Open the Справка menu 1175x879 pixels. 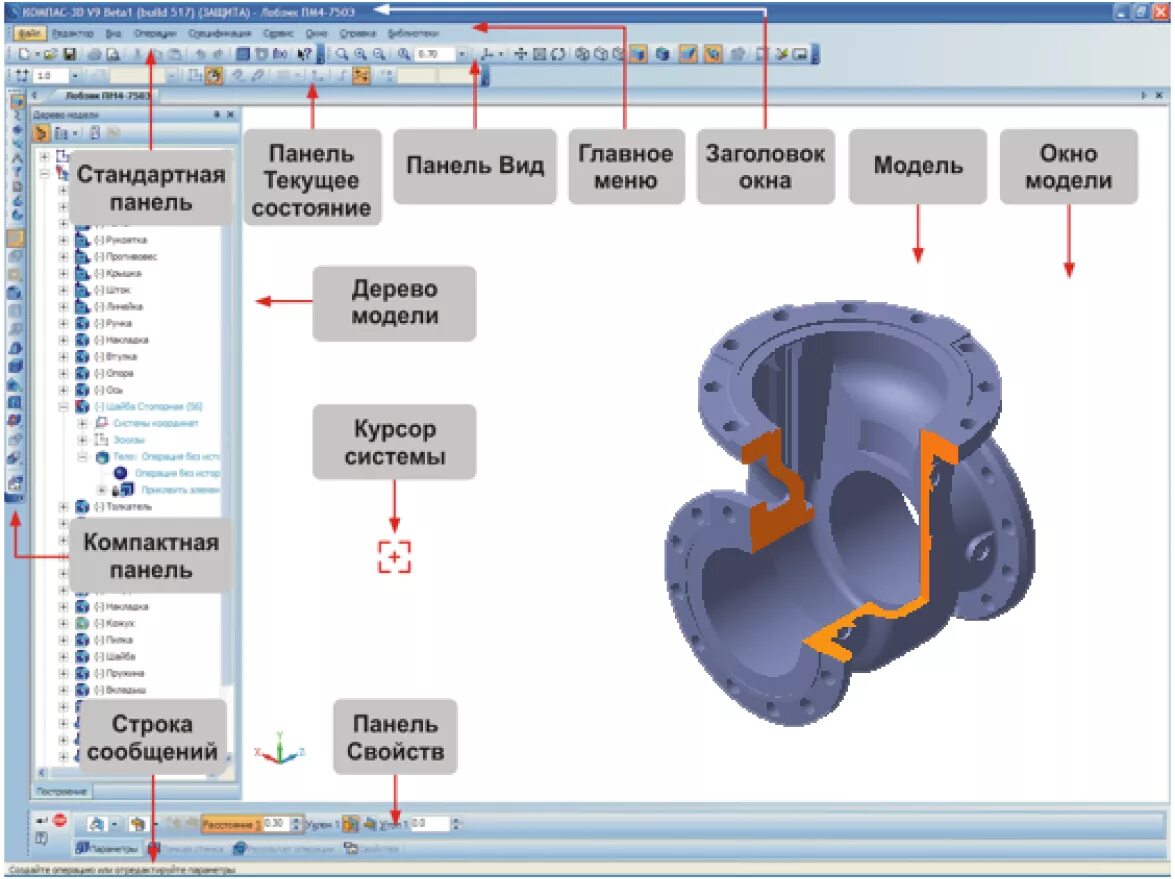[x=357, y=34]
